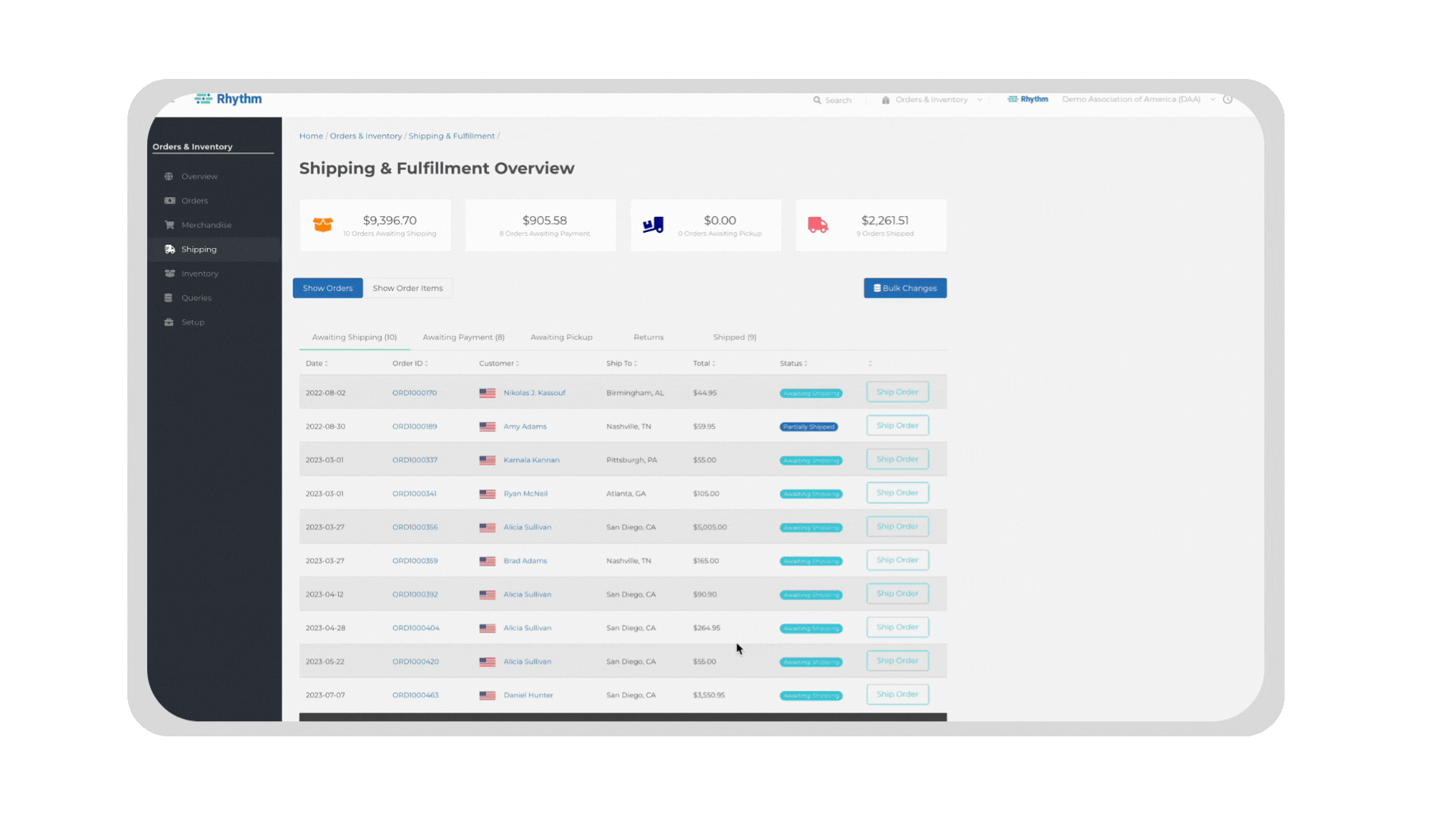The image size is (1456, 819).
Task: Click the $5,005.00 total cell
Action: (x=710, y=527)
